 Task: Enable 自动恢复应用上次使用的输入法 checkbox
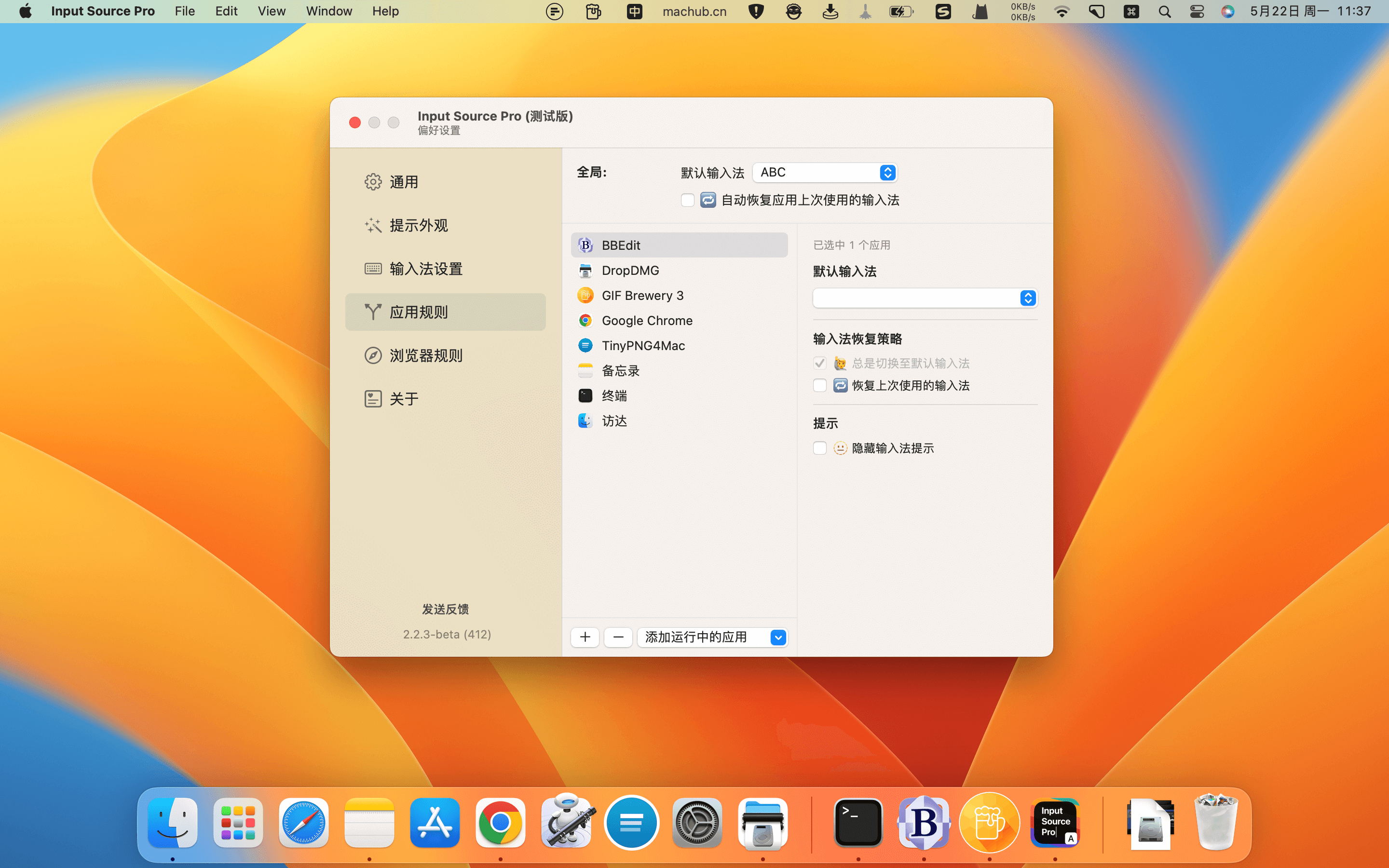(x=687, y=200)
